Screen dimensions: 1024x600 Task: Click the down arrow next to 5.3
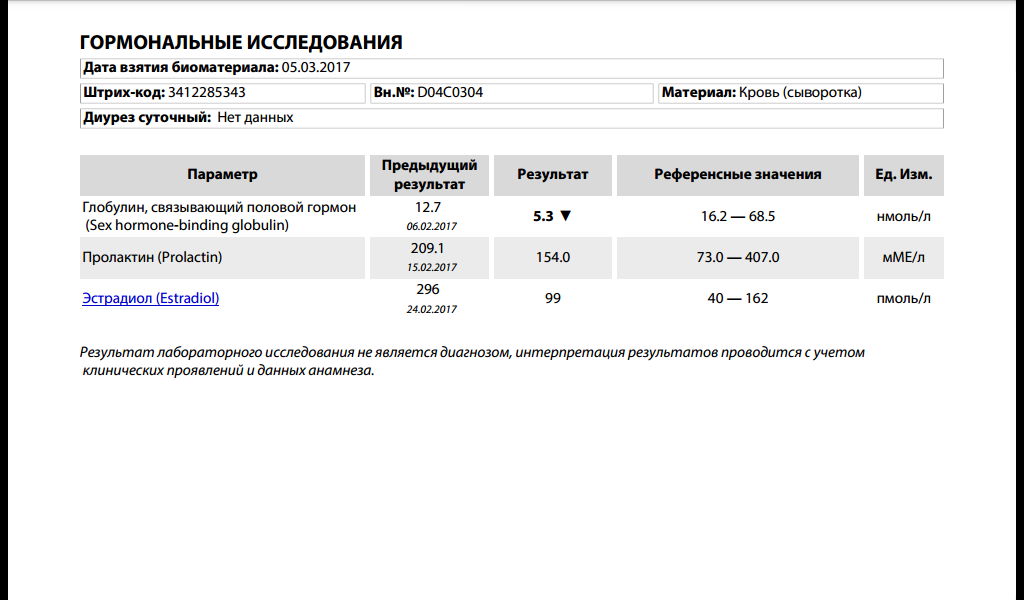565,216
